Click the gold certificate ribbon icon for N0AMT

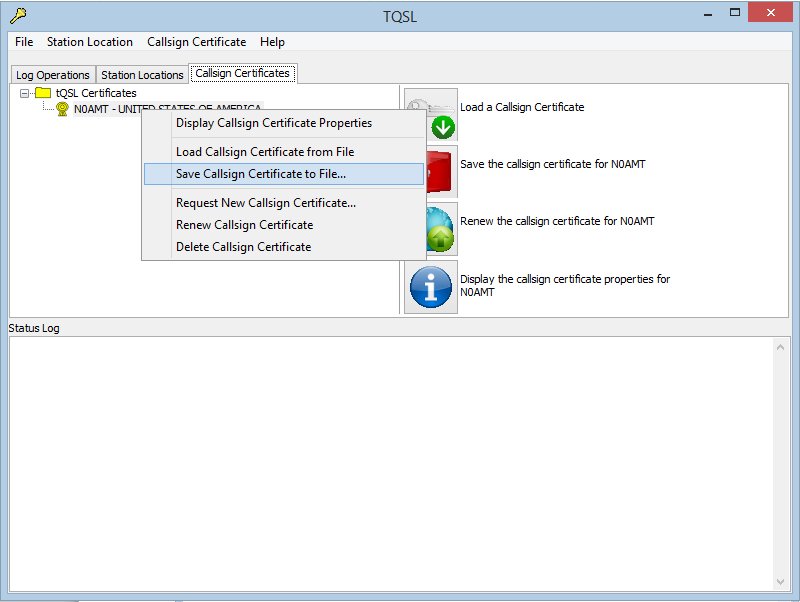(x=62, y=109)
